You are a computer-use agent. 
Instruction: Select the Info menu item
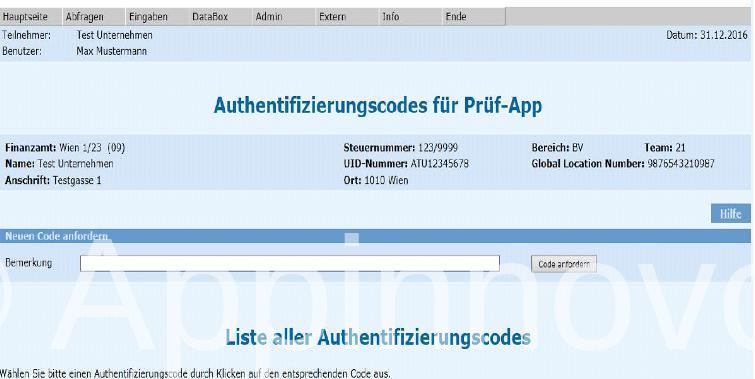click(391, 16)
